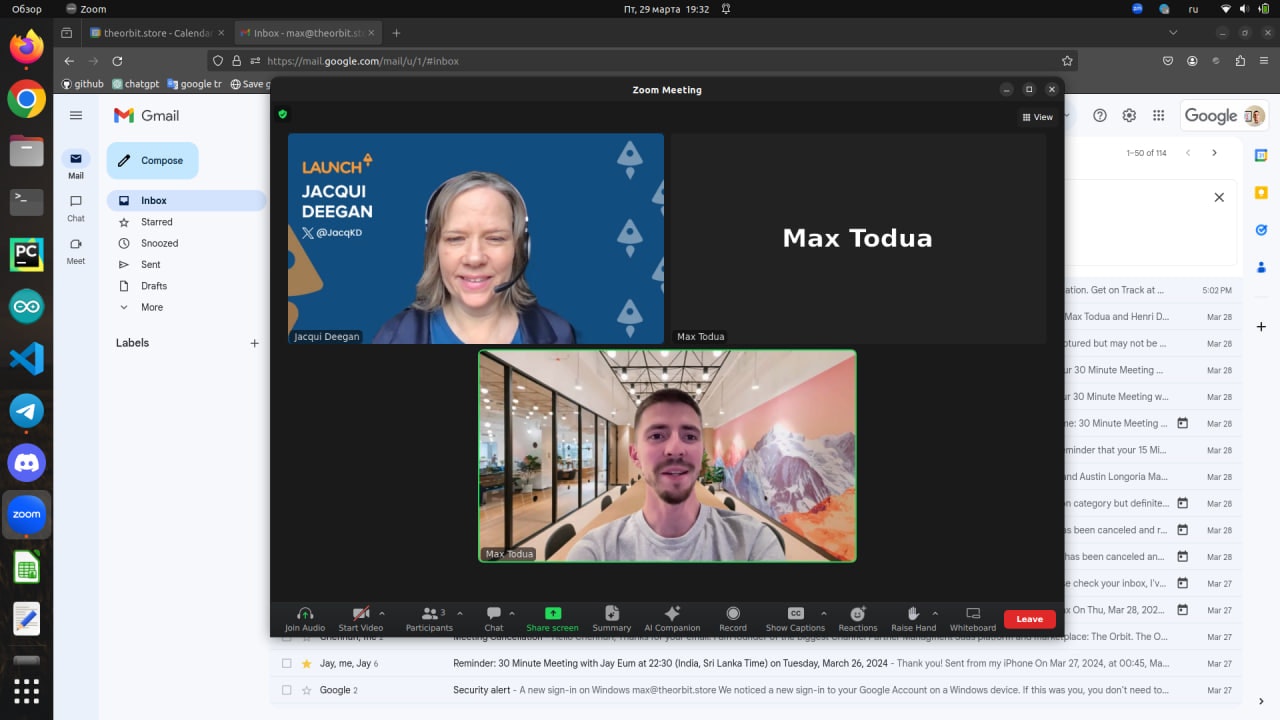The image size is (1280, 720).
Task: Expand the Show Captions options arrow
Action: click(824, 613)
